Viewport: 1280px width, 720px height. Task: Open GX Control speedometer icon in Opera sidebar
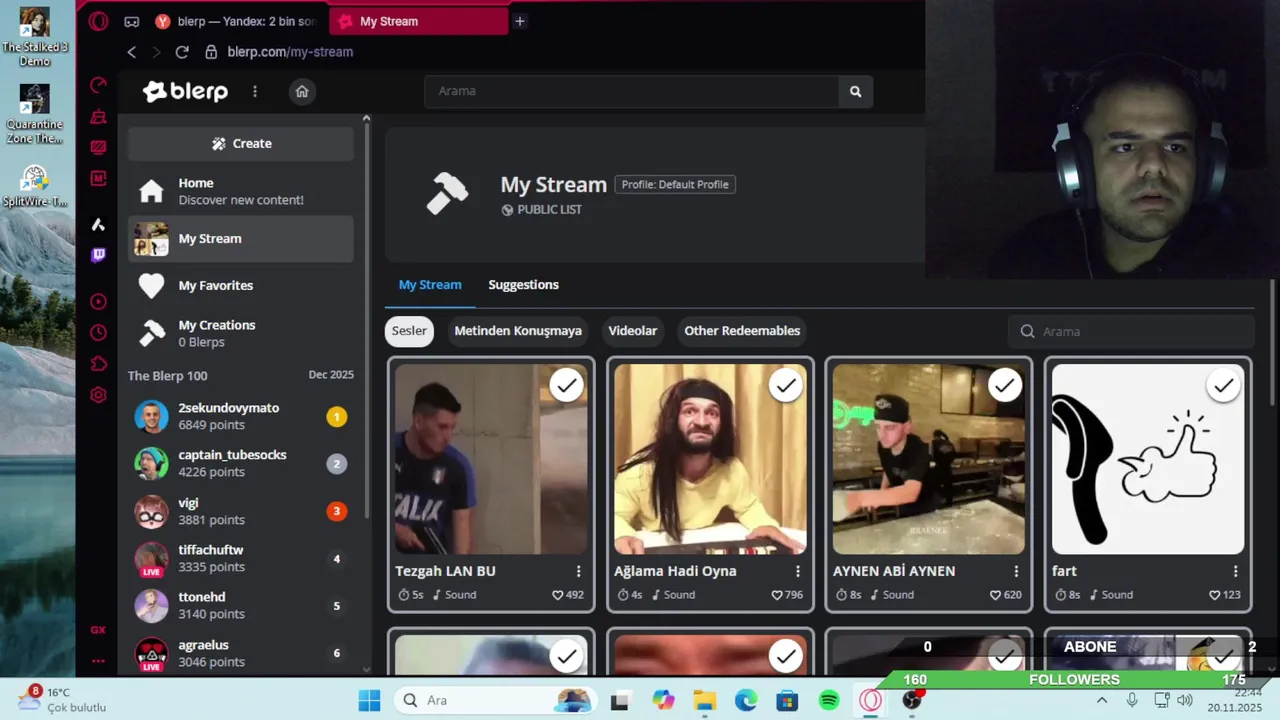[x=98, y=85]
